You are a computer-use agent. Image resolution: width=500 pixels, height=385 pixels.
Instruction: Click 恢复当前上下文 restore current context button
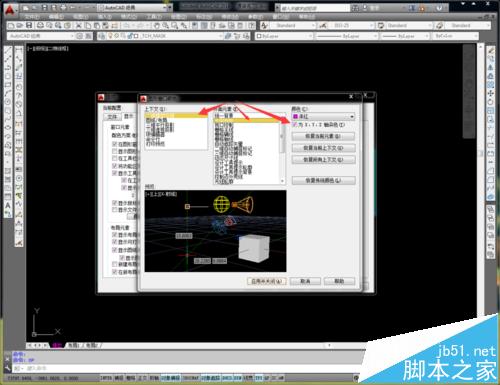coord(323,148)
